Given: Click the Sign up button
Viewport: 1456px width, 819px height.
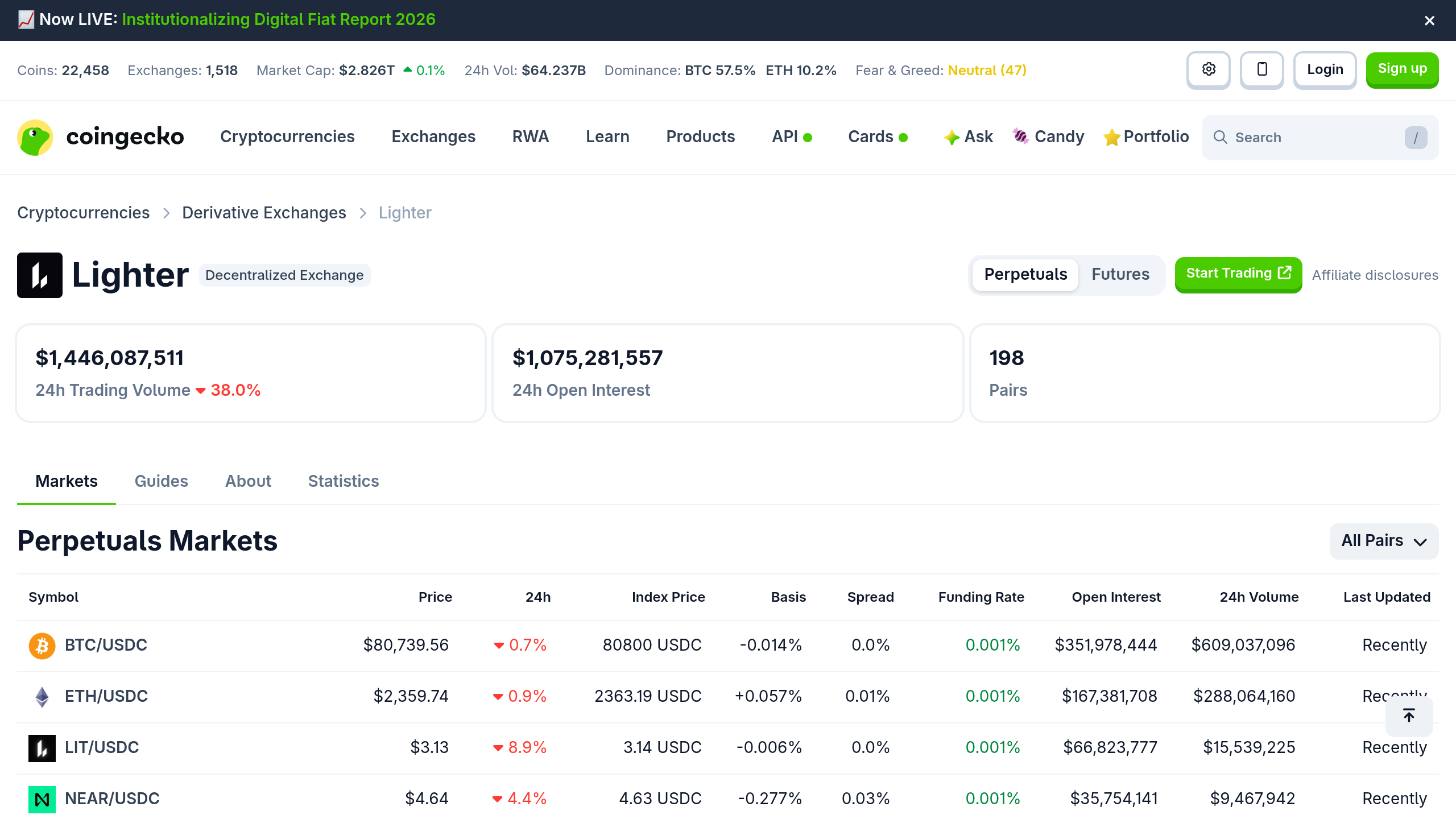Looking at the screenshot, I should [x=1402, y=69].
